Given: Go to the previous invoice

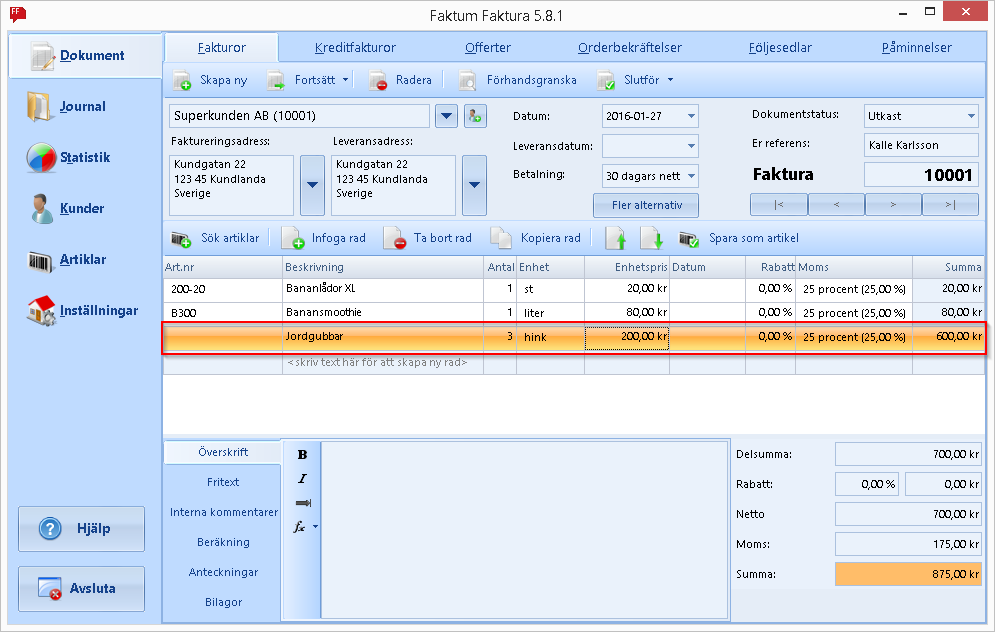Looking at the screenshot, I should pos(836,205).
